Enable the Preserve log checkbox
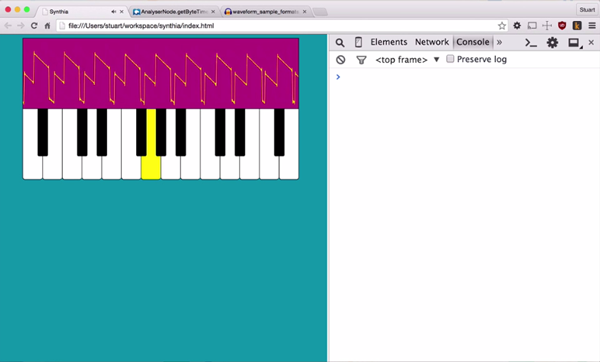 tap(450, 59)
